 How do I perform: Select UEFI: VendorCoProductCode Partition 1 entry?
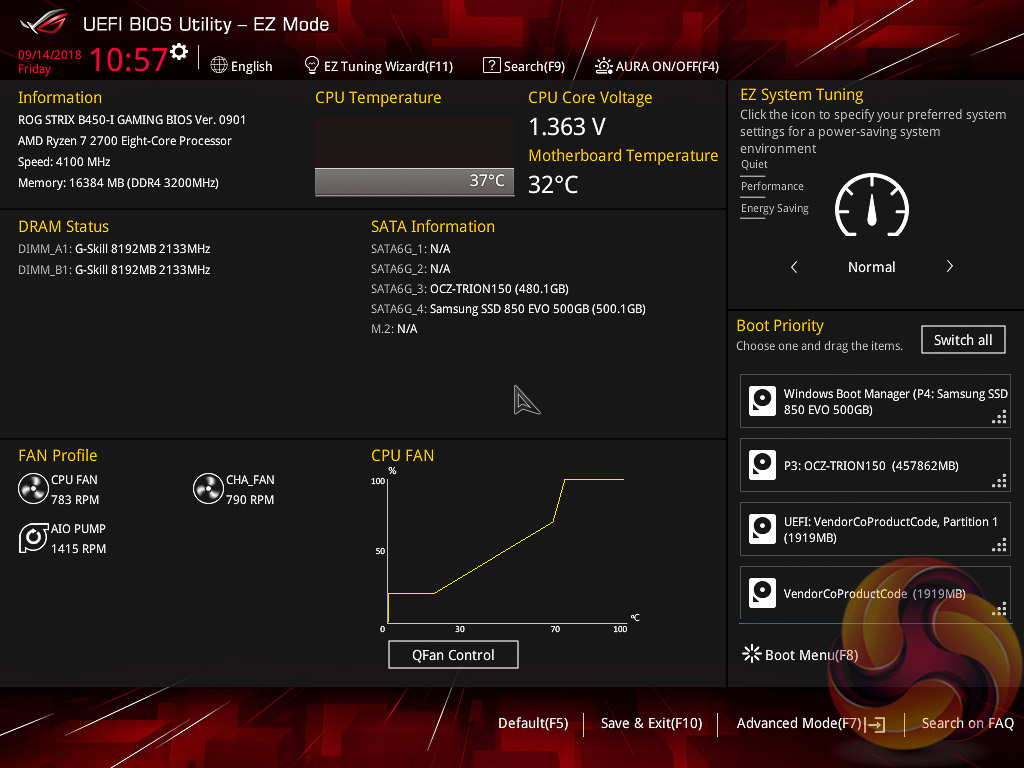point(875,529)
